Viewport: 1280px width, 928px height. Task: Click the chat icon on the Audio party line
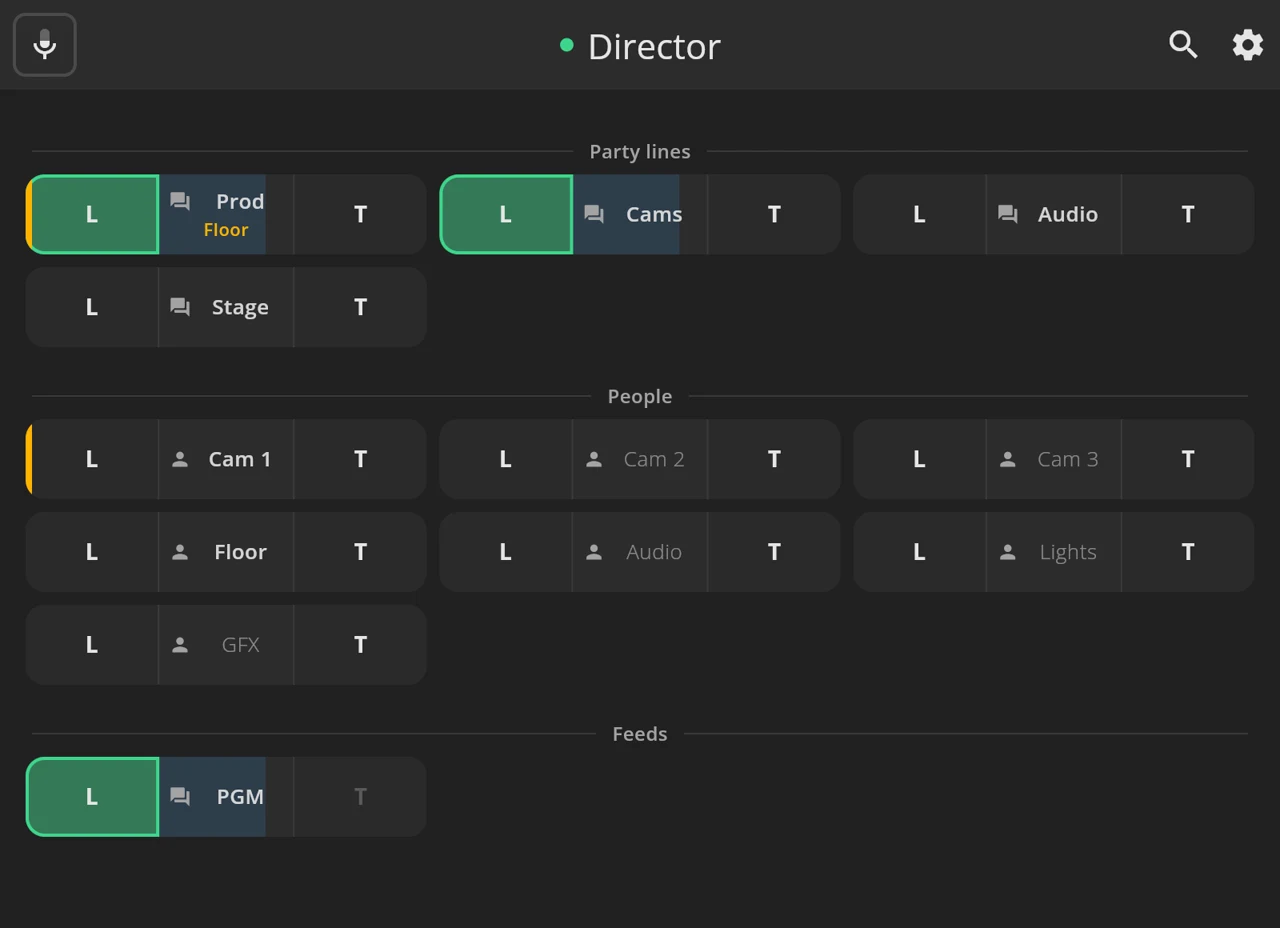[1008, 214]
